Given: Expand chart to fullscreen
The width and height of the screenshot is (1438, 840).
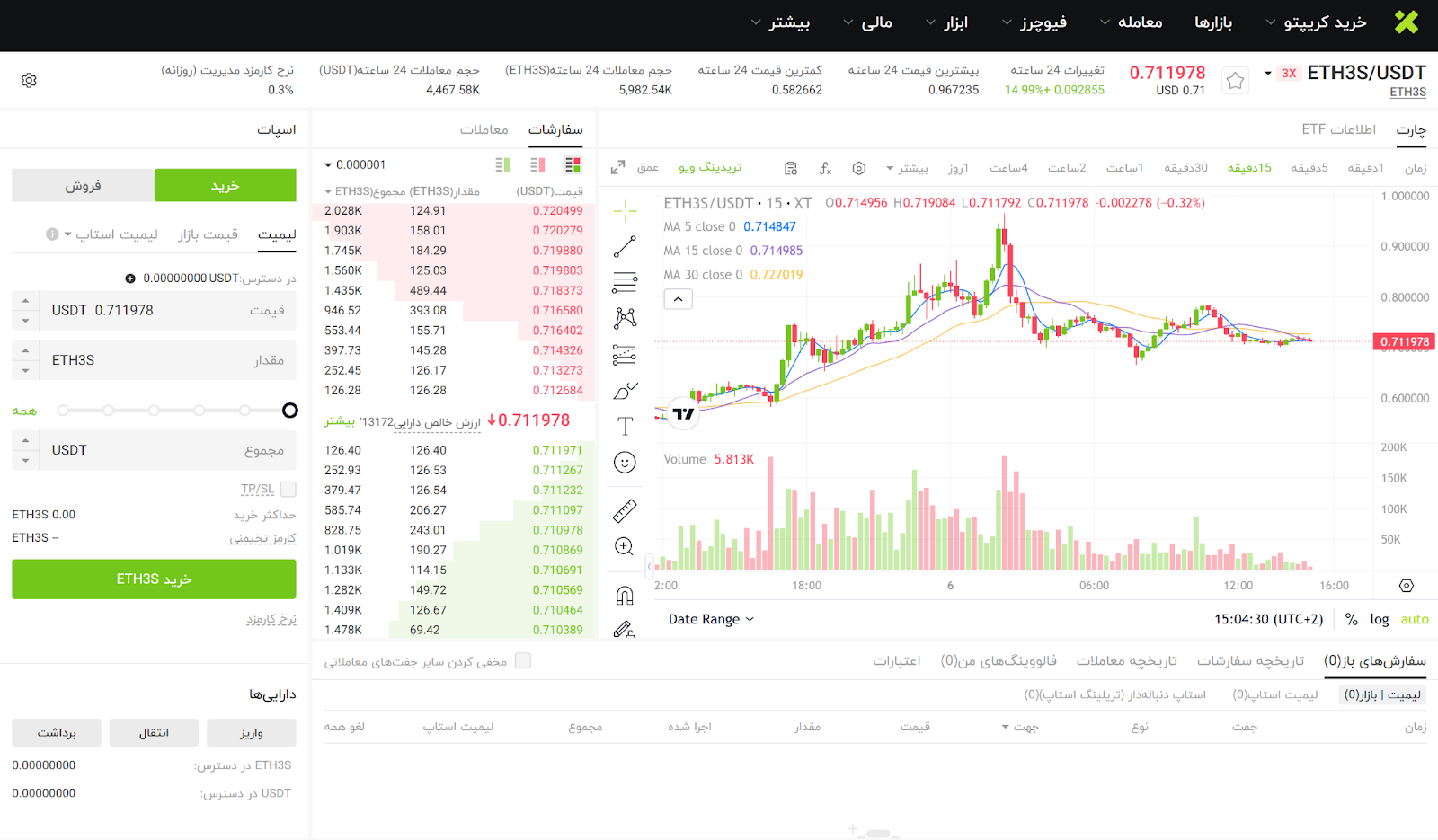Looking at the screenshot, I should [x=617, y=168].
